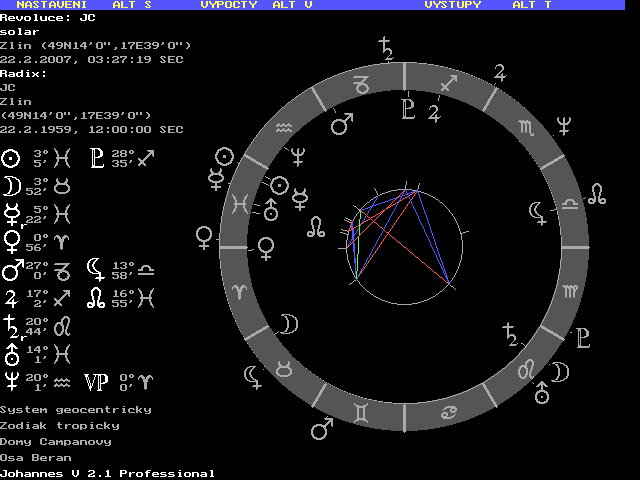Click the Lunar Node symbol outside the wheel's right edge
The height and width of the screenshot is (480, 640).
(x=597, y=195)
